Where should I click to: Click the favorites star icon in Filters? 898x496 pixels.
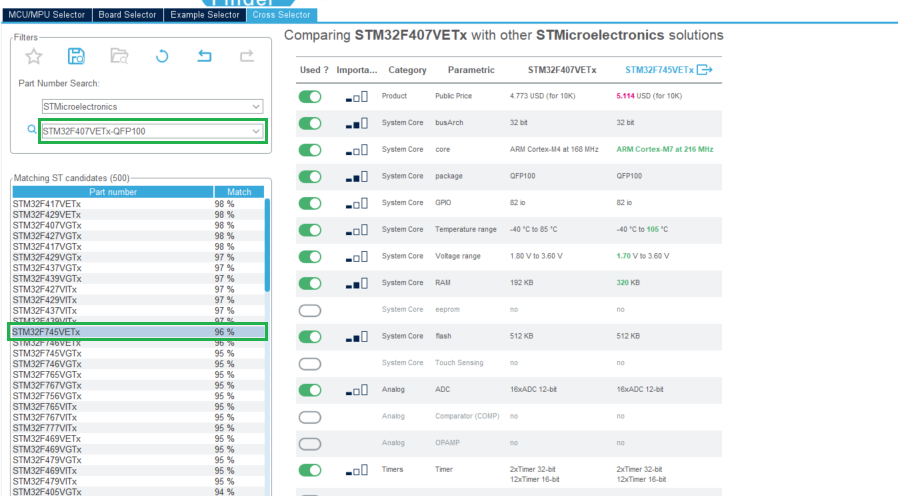[34, 56]
